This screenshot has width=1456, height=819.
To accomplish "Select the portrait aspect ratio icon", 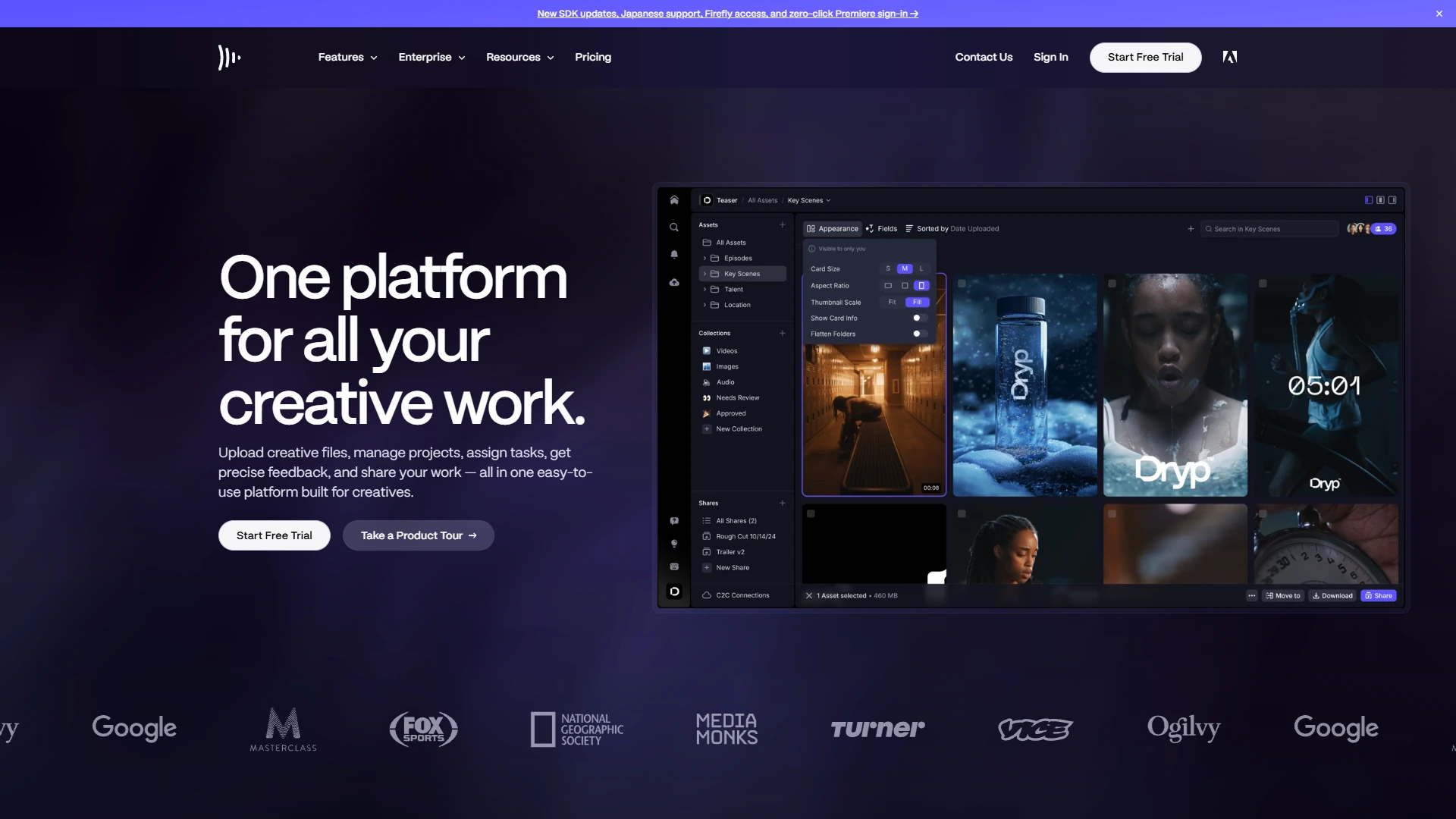I will 921,286.
